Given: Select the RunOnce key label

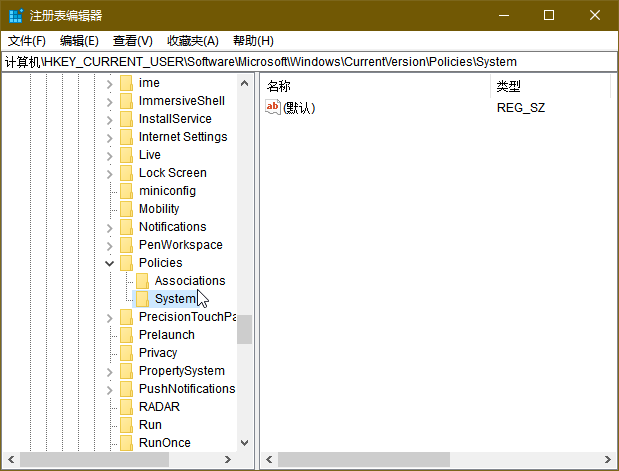Looking at the screenshot, I should 165,443.
